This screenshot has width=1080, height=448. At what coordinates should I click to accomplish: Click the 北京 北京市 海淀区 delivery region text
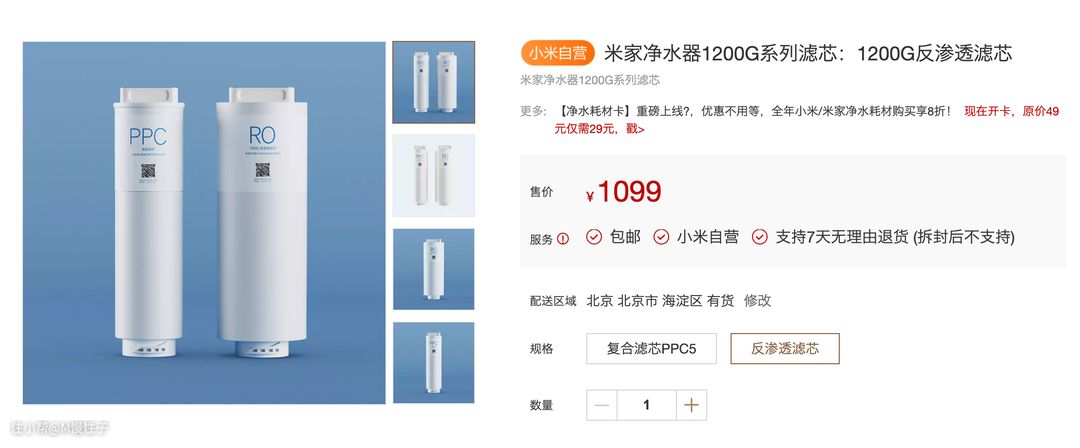click(645, 301)
